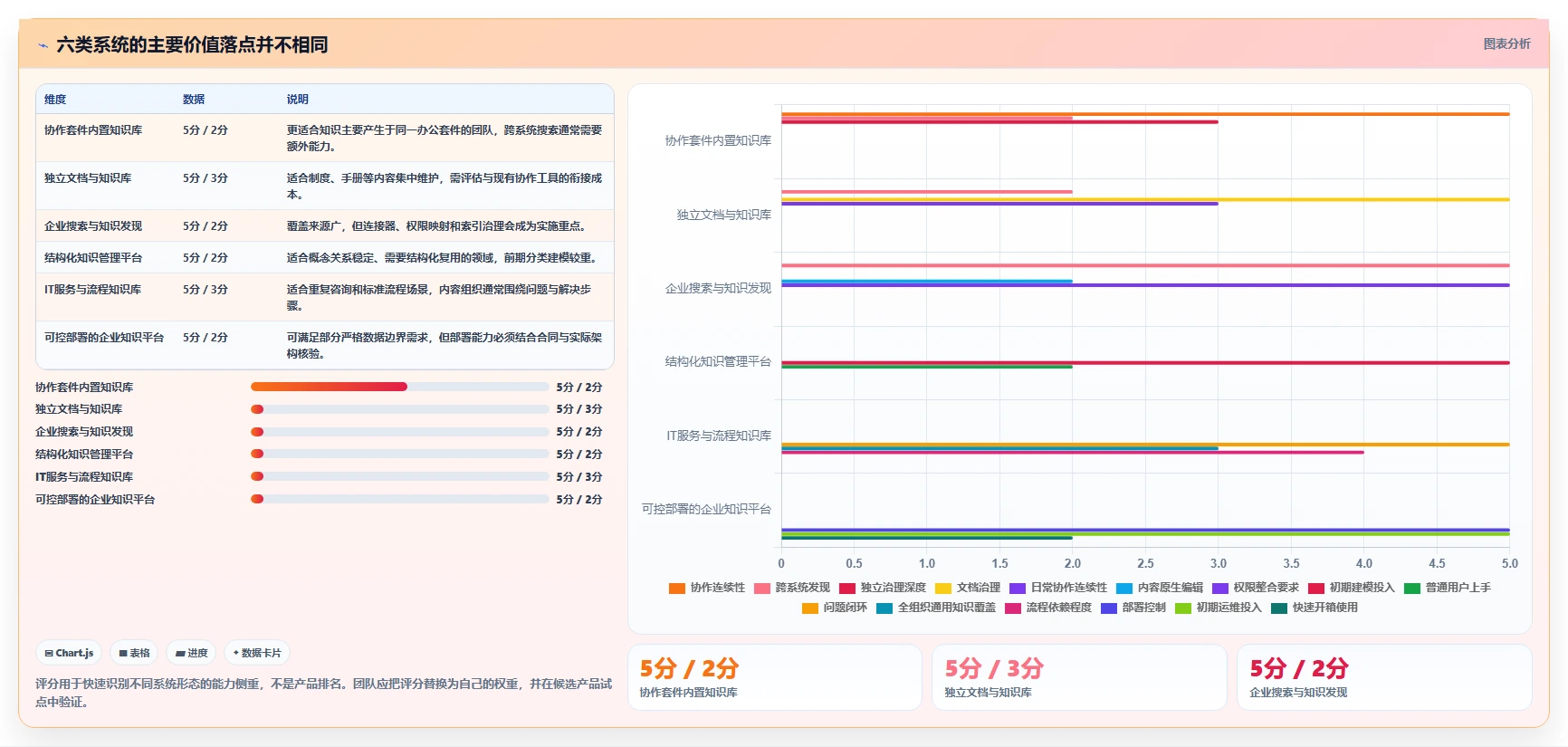Image resolution: width=1568 pixels, height=747 pixels.
Task: Click the 独立文档与知识库 progress bar
Action: coord(399,409)
